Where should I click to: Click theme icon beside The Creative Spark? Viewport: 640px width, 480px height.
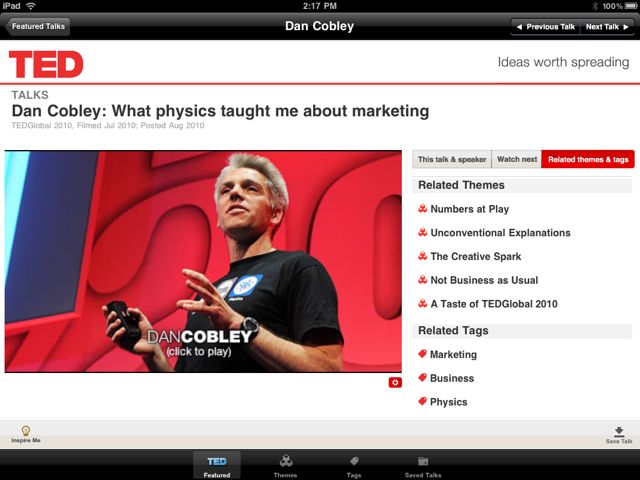[x=422, y=256]
